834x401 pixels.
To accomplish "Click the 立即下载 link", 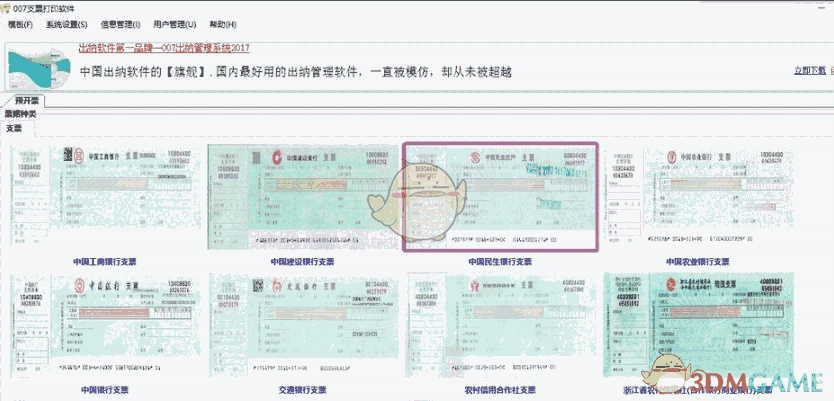I will tap(810, 71).
